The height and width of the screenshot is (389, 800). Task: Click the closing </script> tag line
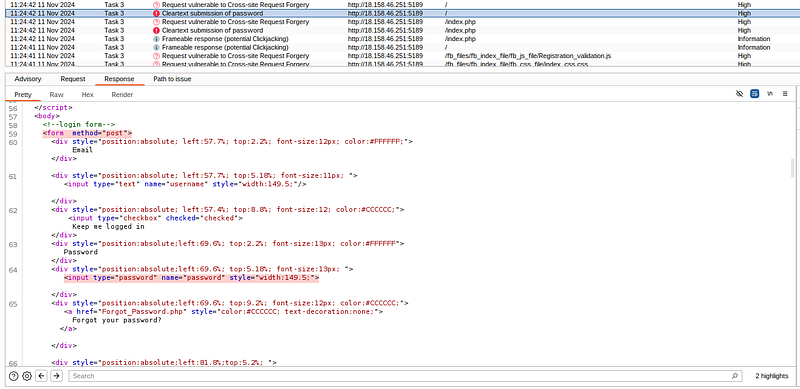click(53, 108)
